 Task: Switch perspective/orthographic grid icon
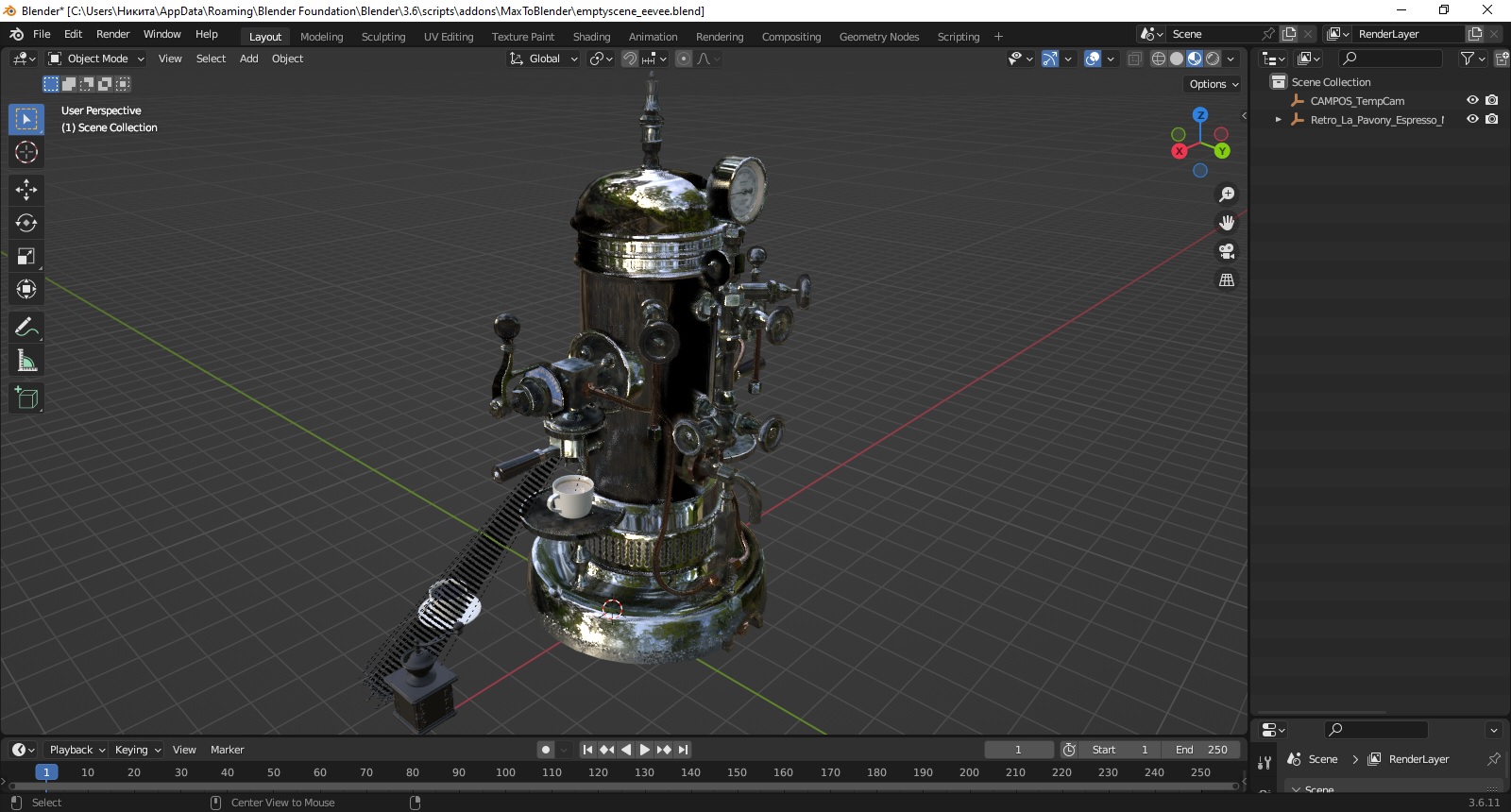pyautogui.click(x=1227, y=279)
